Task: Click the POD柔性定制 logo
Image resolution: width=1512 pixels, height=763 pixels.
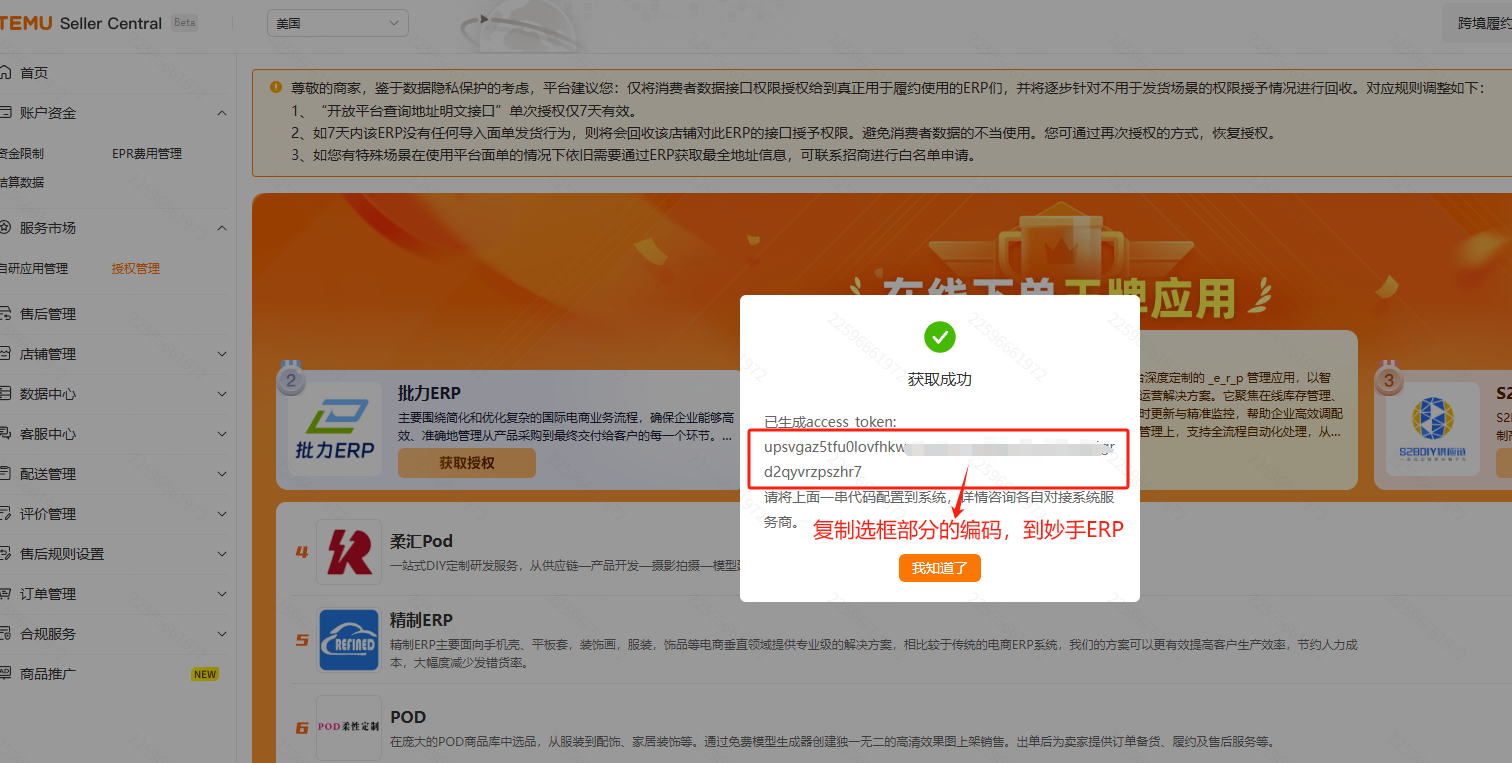Action: coord(349,727)
